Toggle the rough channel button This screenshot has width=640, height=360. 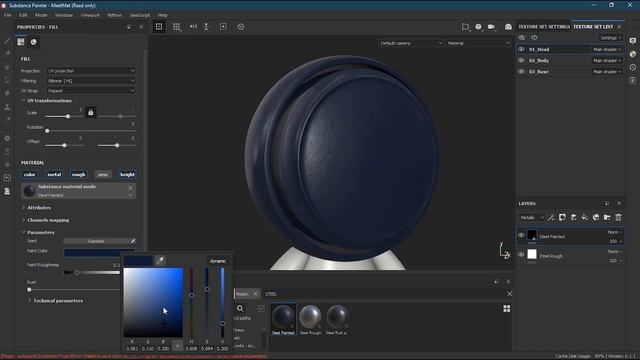point(78,174)
